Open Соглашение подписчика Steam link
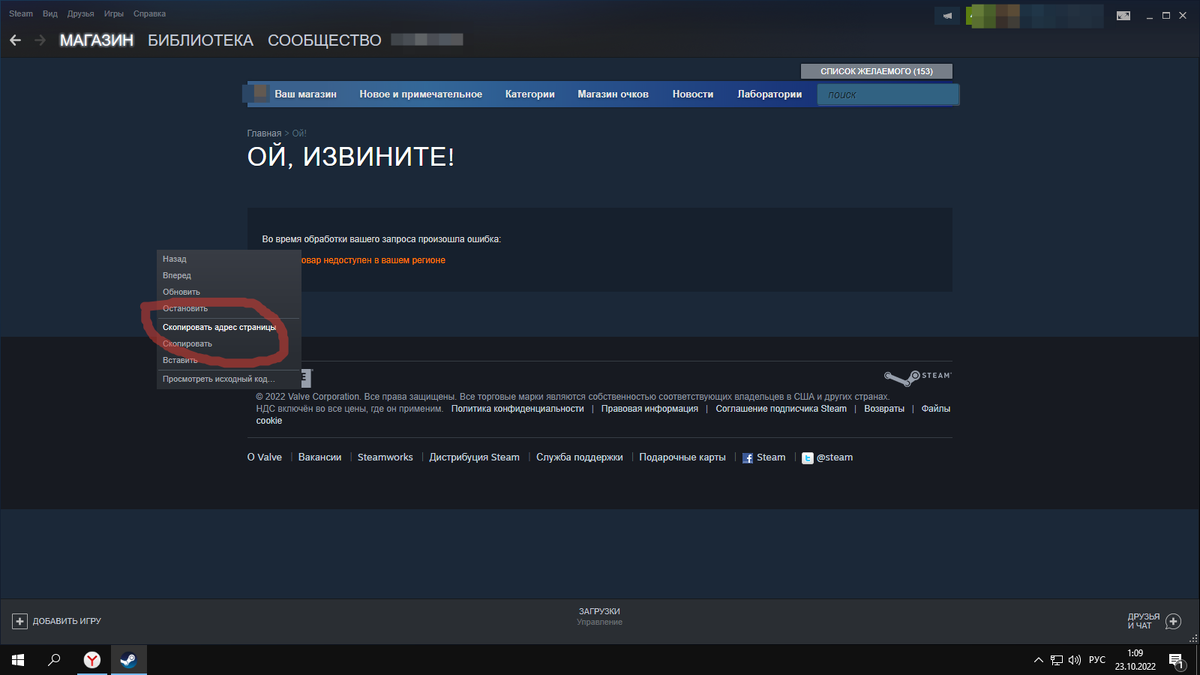The height and width of the screenshot is (675, 1200). (x=781, y=409)
